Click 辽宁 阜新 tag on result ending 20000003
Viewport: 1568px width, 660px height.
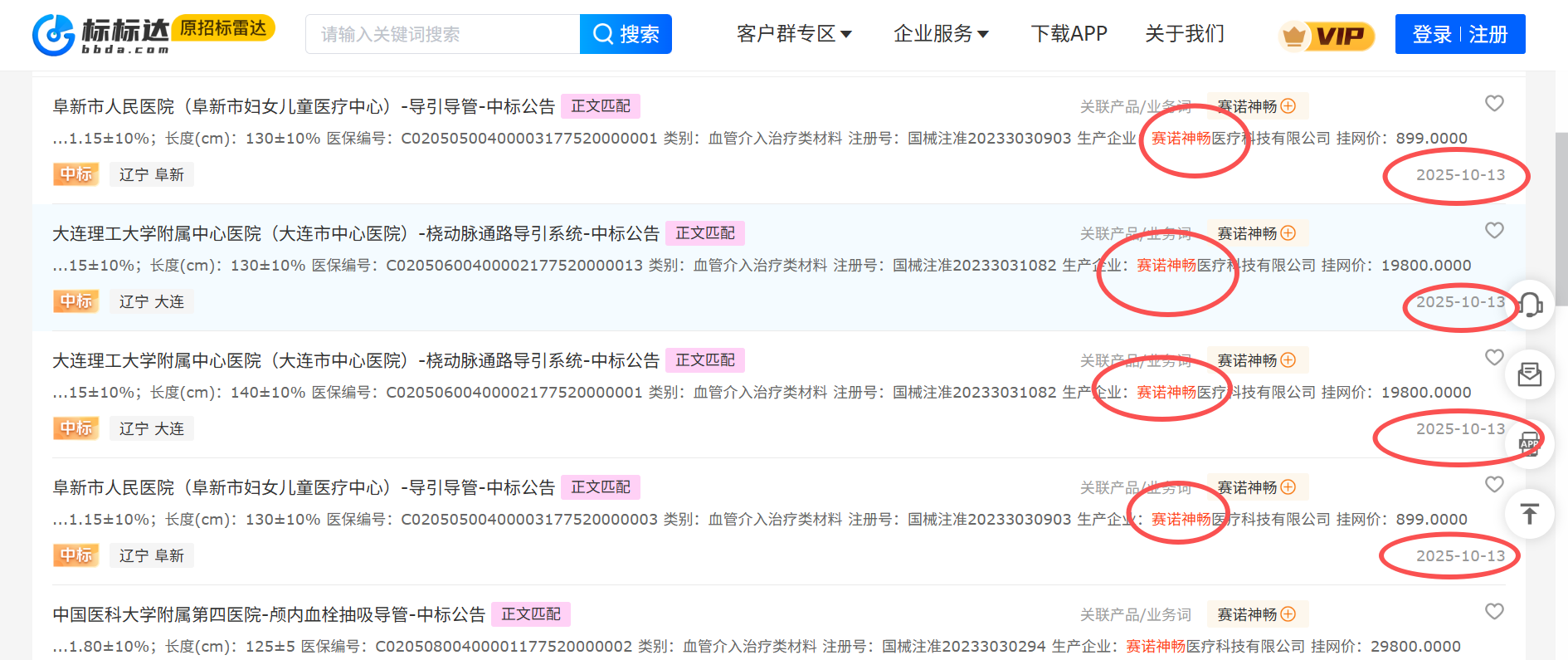point(152,555)
